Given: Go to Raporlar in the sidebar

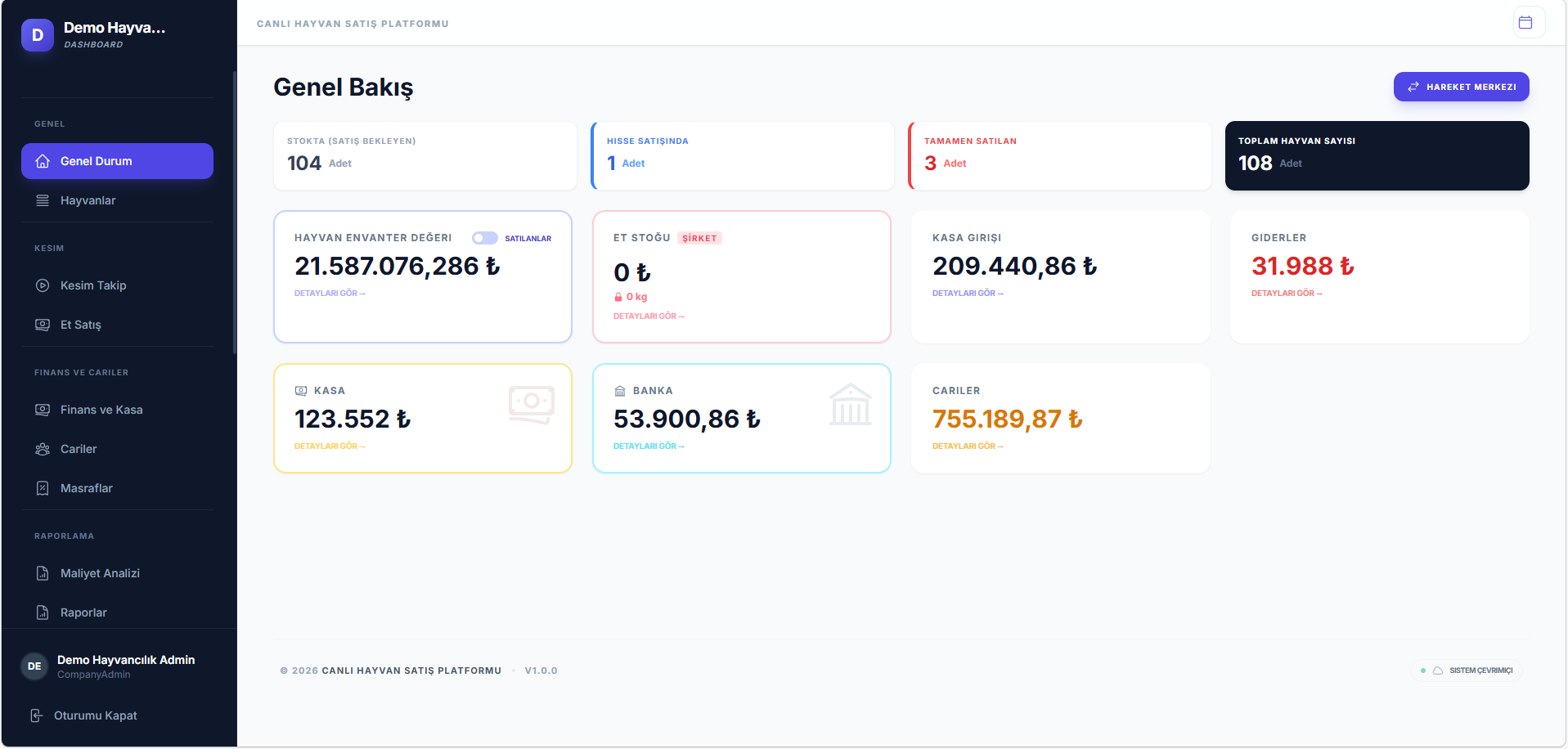Looking at the screenshot, I should click(83, 612).
